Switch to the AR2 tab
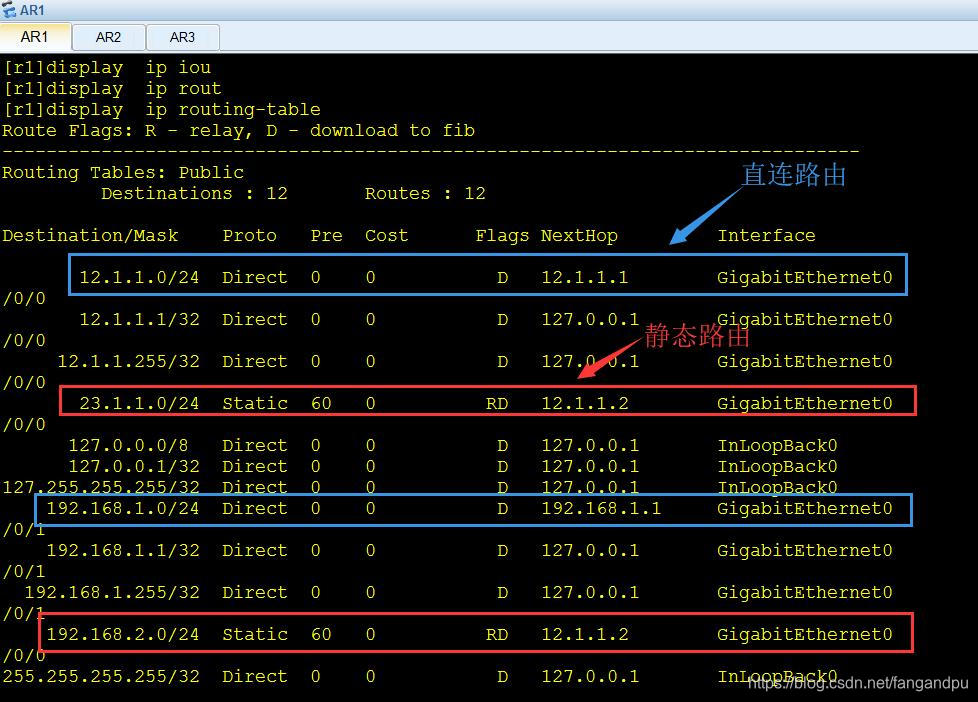The image size is (978, 702). click(109, 37)
